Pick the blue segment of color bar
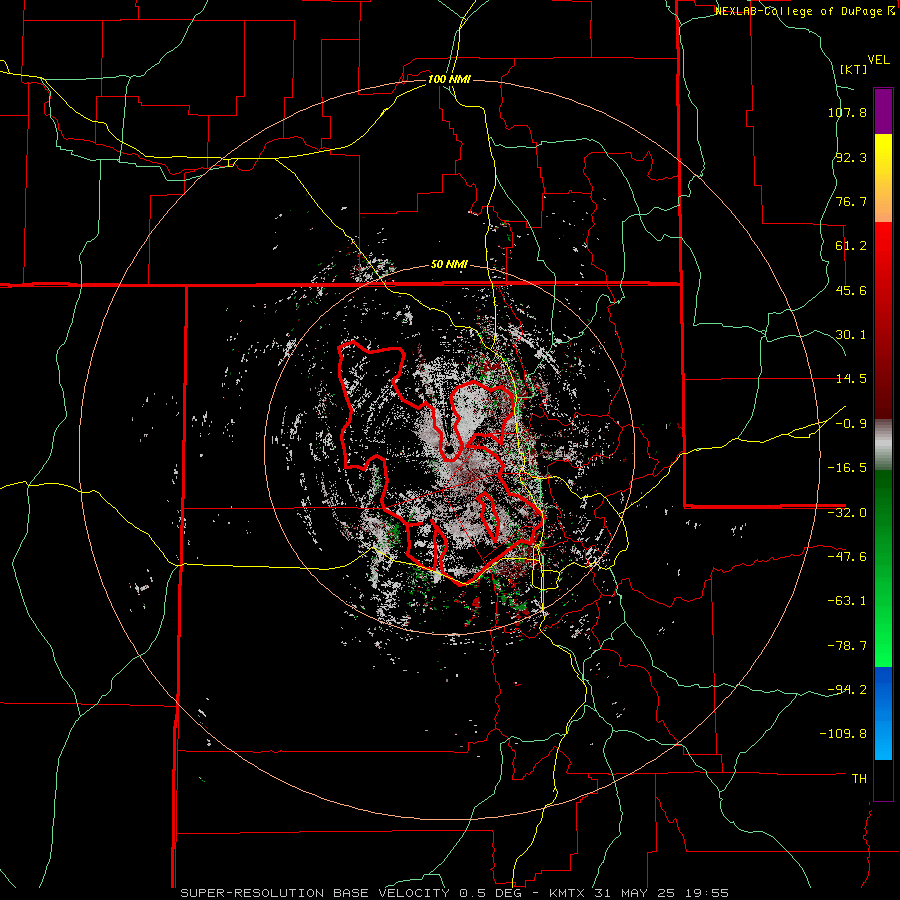 click(883, 713)
